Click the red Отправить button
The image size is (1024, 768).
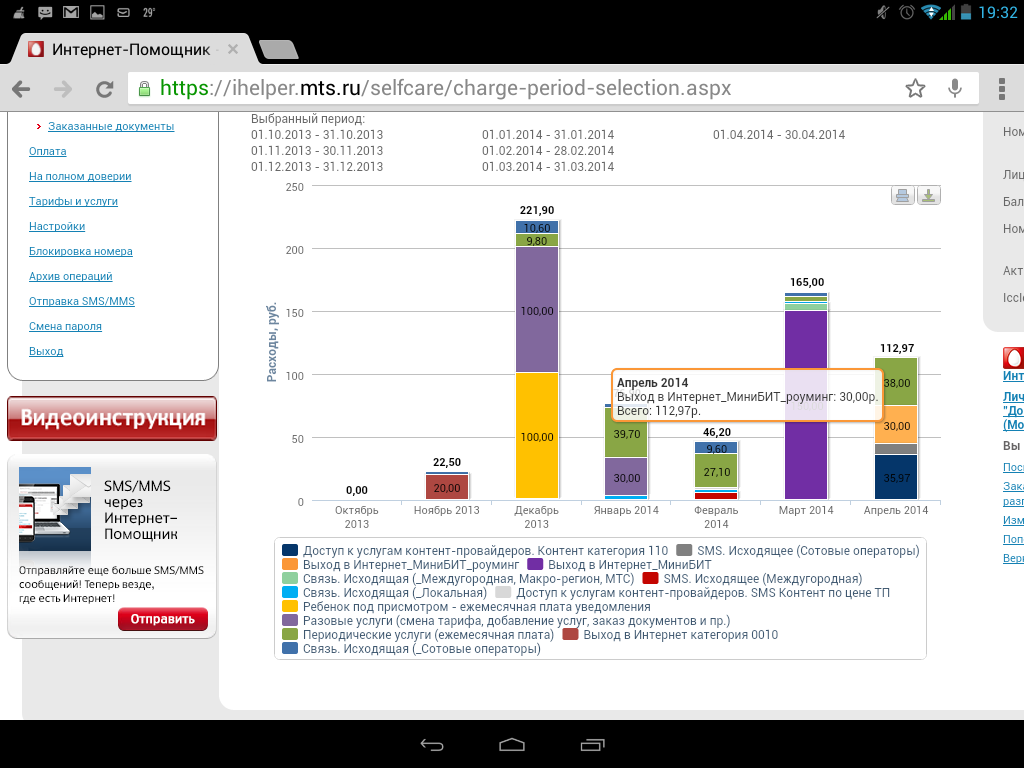coord(163,619)
